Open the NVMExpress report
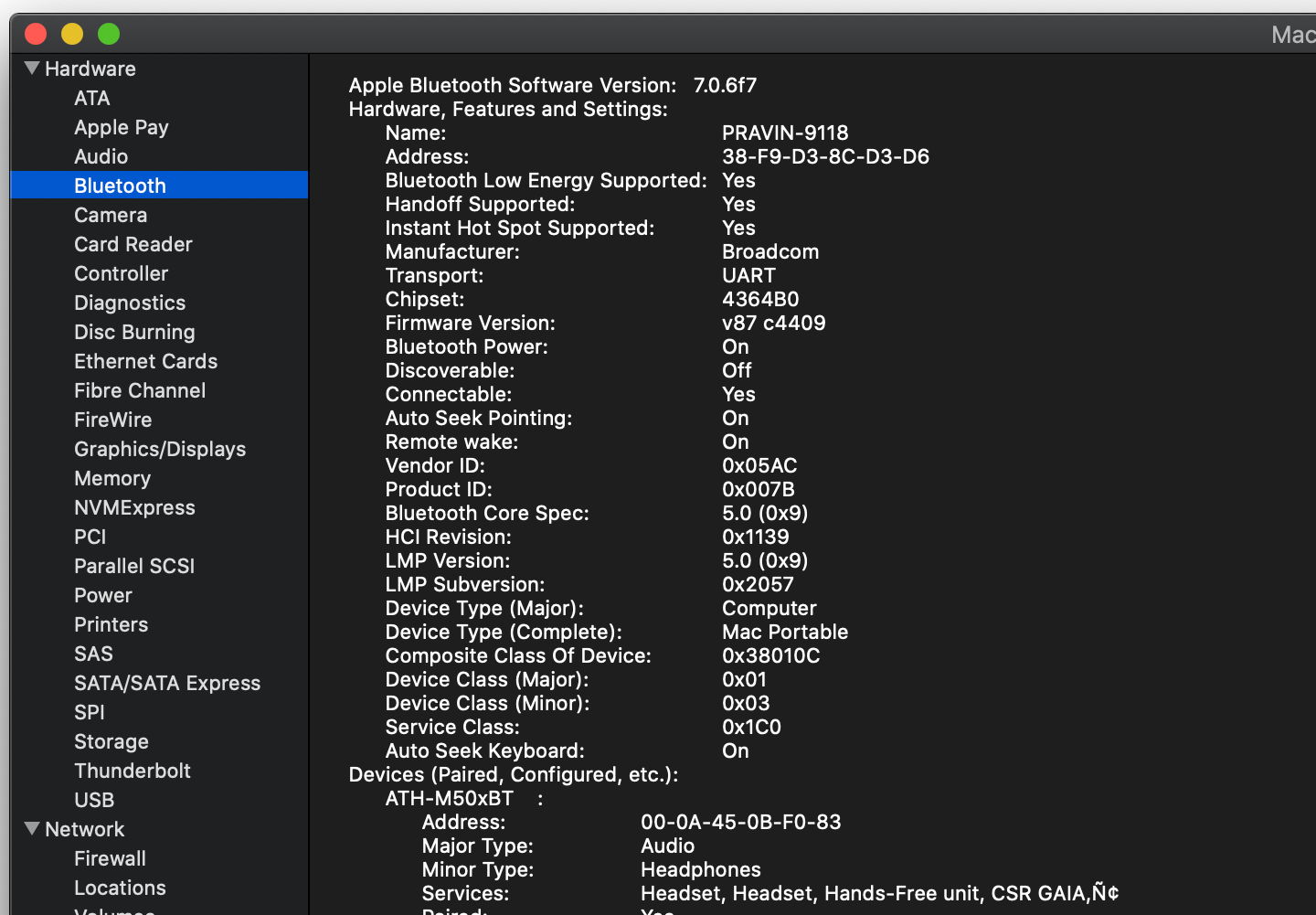The image size is (1316, 915). pyautogui.click(x=134, y=507)
